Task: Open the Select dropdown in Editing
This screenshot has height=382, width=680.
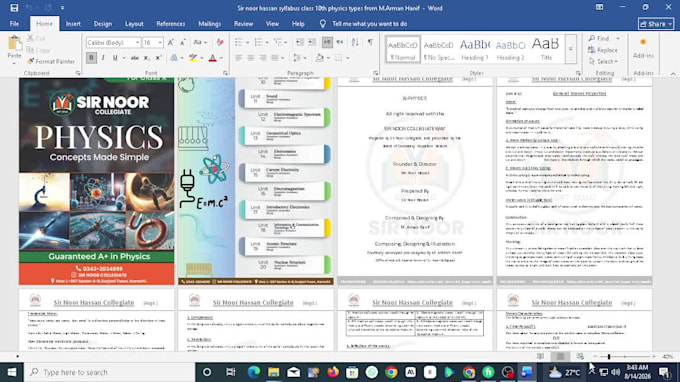Action: point(603,62)
